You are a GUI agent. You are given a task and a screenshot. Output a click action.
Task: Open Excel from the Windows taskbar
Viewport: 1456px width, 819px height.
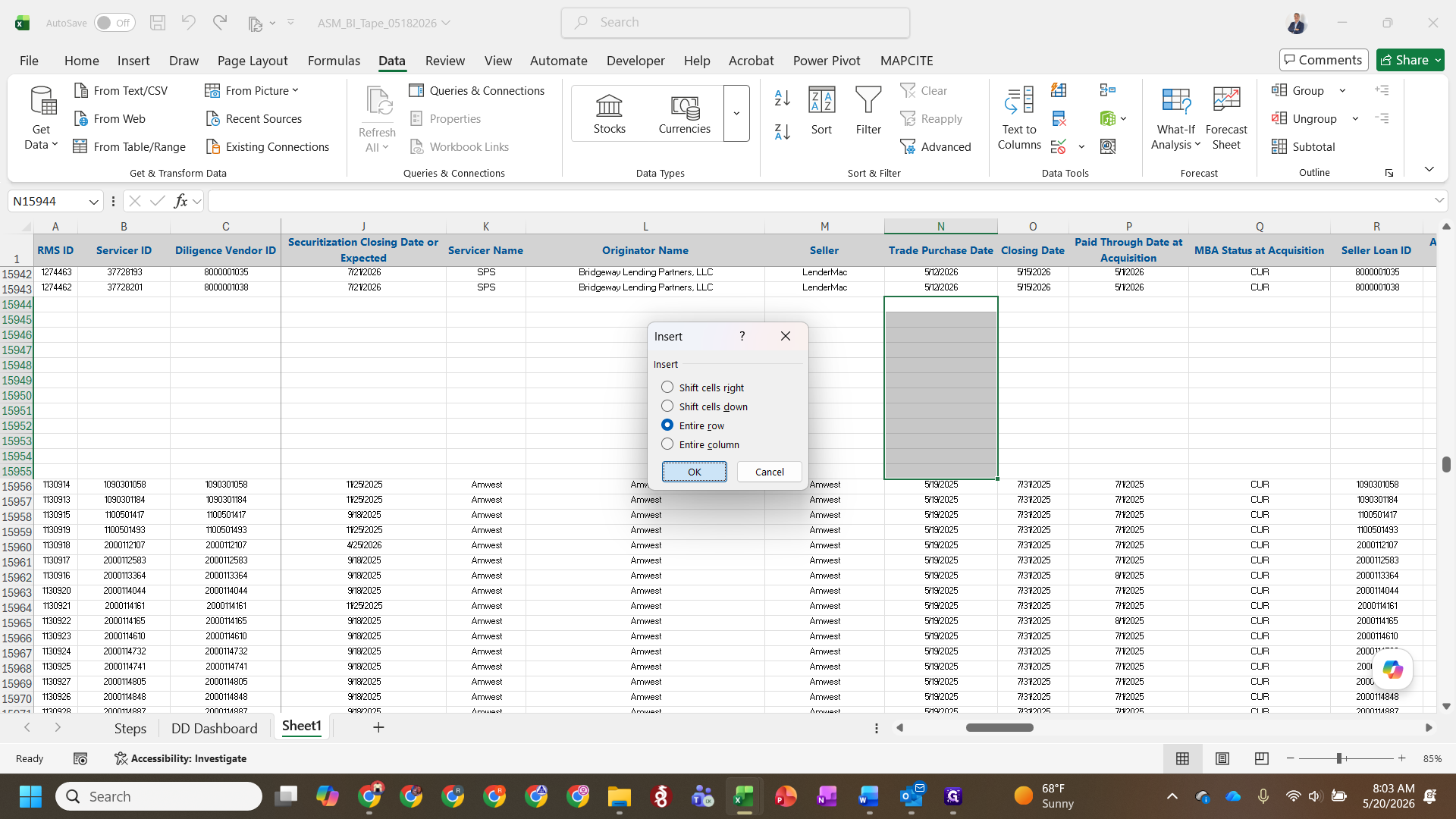coord(744,796)
